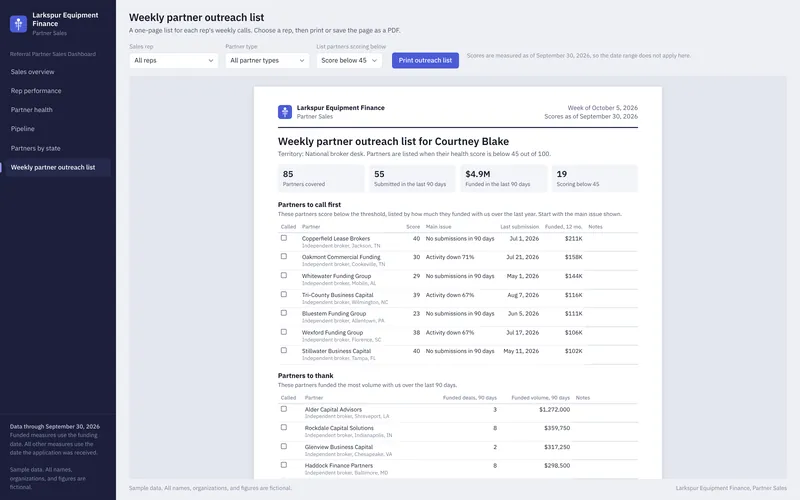Open the Sales rep dropdown
800x500 pixels.
click(x=173, y=60)
